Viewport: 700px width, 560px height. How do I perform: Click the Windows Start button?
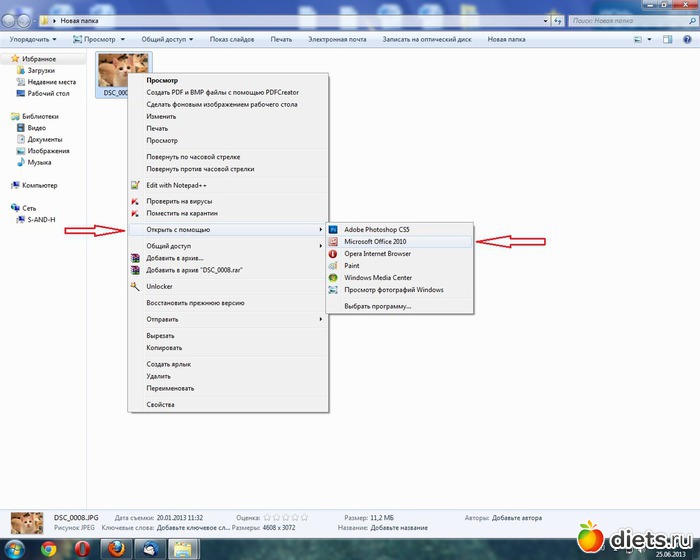pyautogui.click(x=14, y=548)
